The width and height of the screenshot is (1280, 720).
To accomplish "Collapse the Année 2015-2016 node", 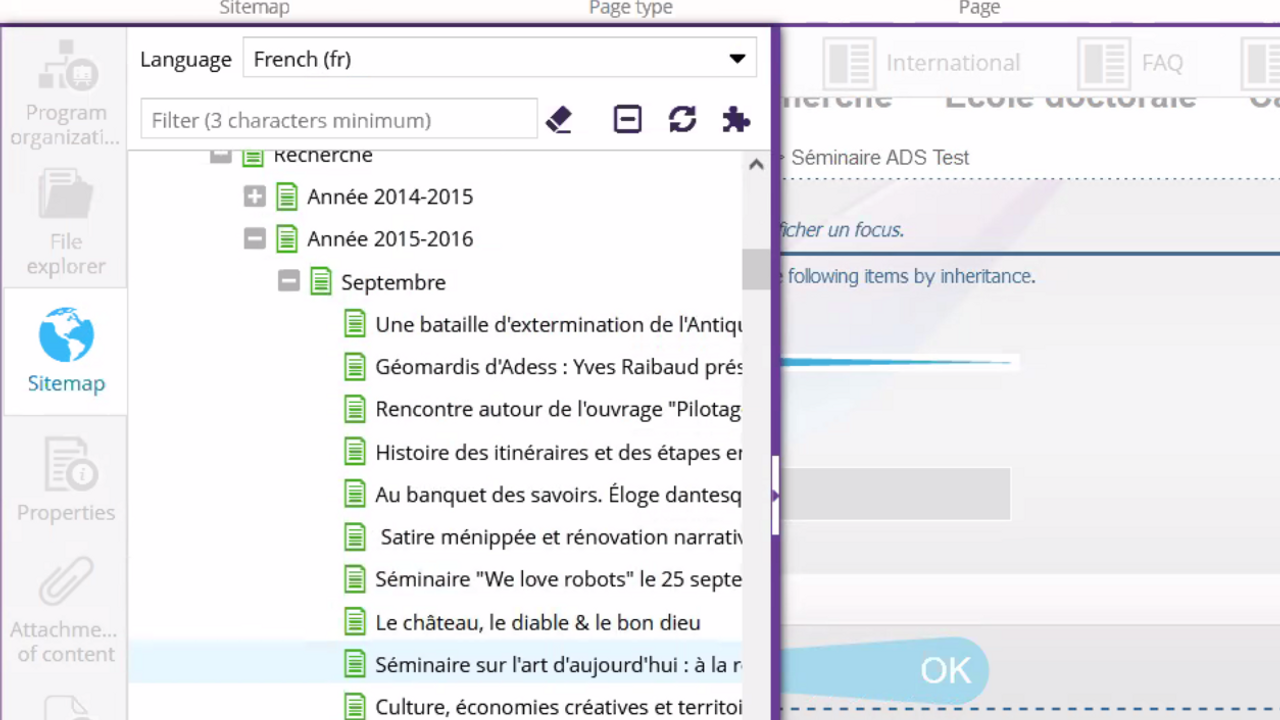I will [x=255, y=239].
